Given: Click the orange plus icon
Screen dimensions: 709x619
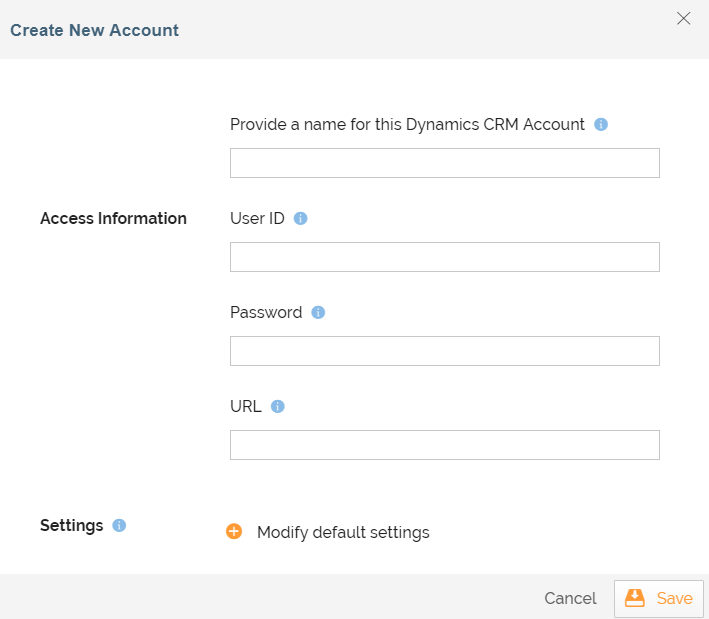Looking at the screenshot, I should click(x=234, y=532).
